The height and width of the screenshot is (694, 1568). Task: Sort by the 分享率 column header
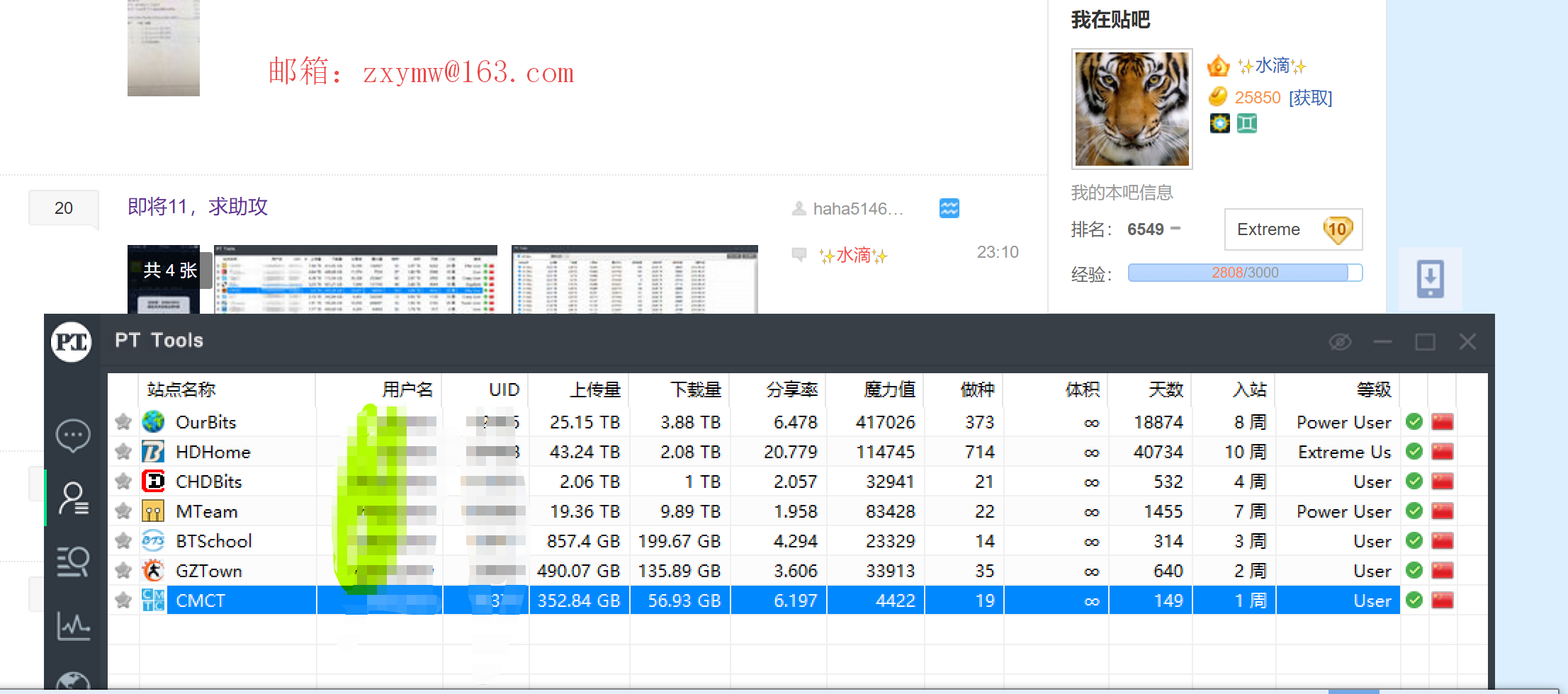click(779, 389)
